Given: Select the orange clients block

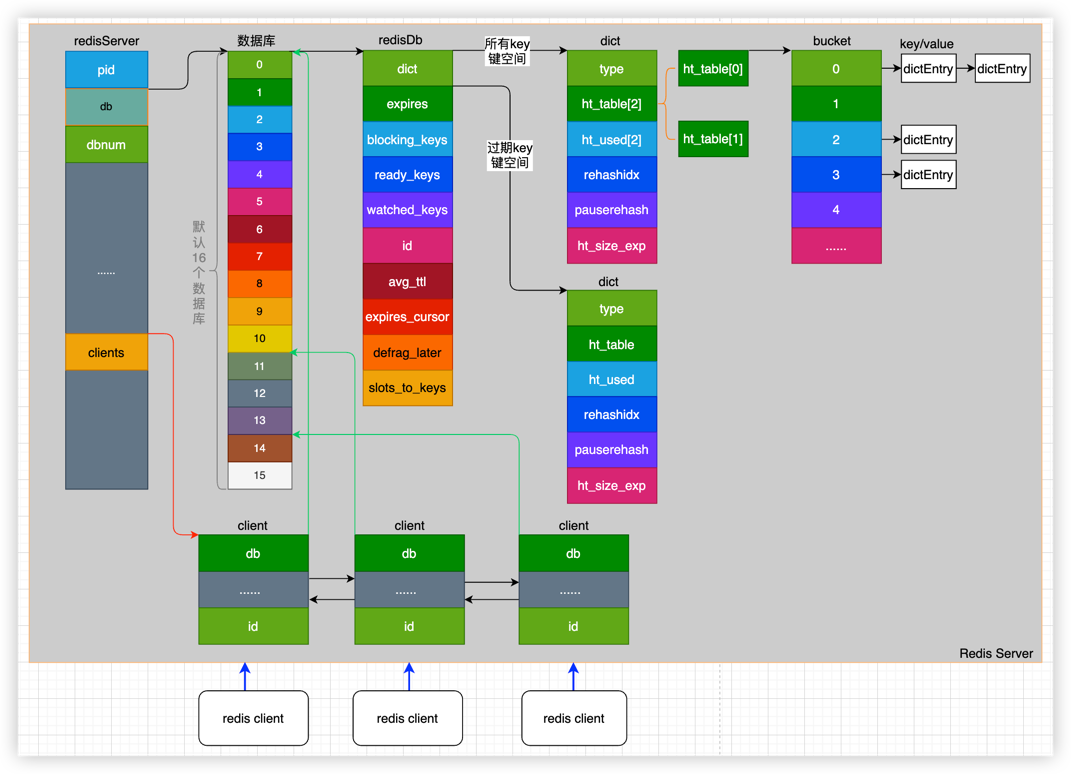Looking at the screenshot, I should click(x=106, y=353).
